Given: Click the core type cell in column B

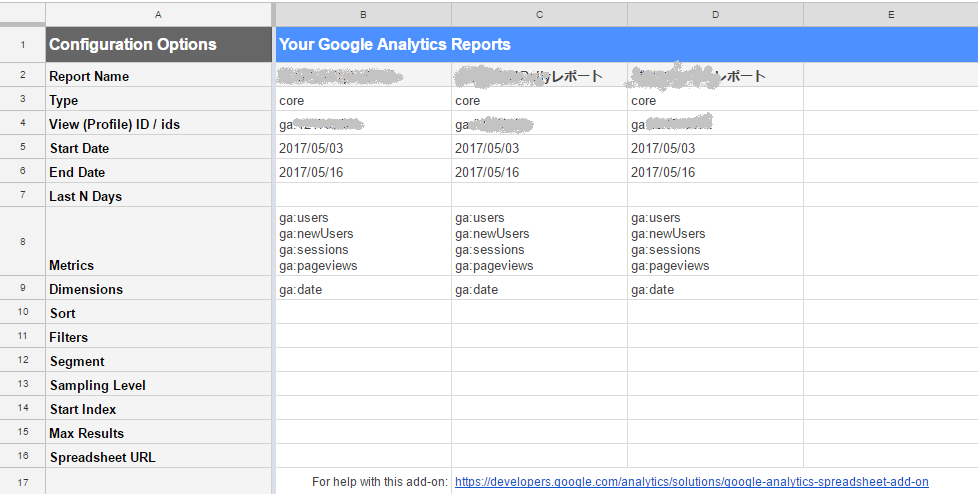Looking at the screenshot, I should pos(363,100).
